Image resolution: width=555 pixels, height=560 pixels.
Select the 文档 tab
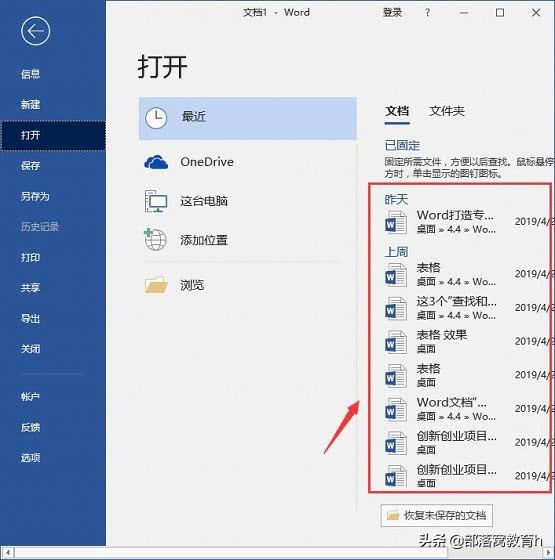397,111
